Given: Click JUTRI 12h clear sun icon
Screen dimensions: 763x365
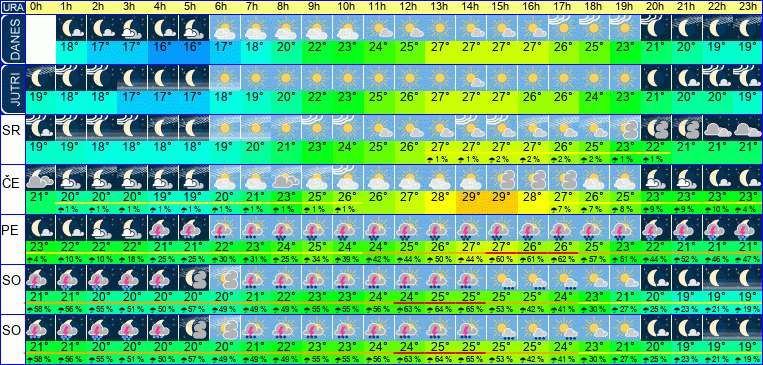Looking at the screenshot, I should [x=410, y=78].
